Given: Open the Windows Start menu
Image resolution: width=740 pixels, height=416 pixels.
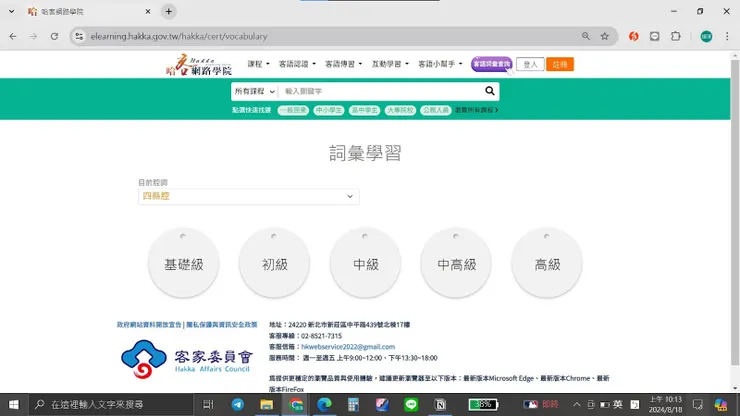Looking at the screenshot, I should click(14, 405).
